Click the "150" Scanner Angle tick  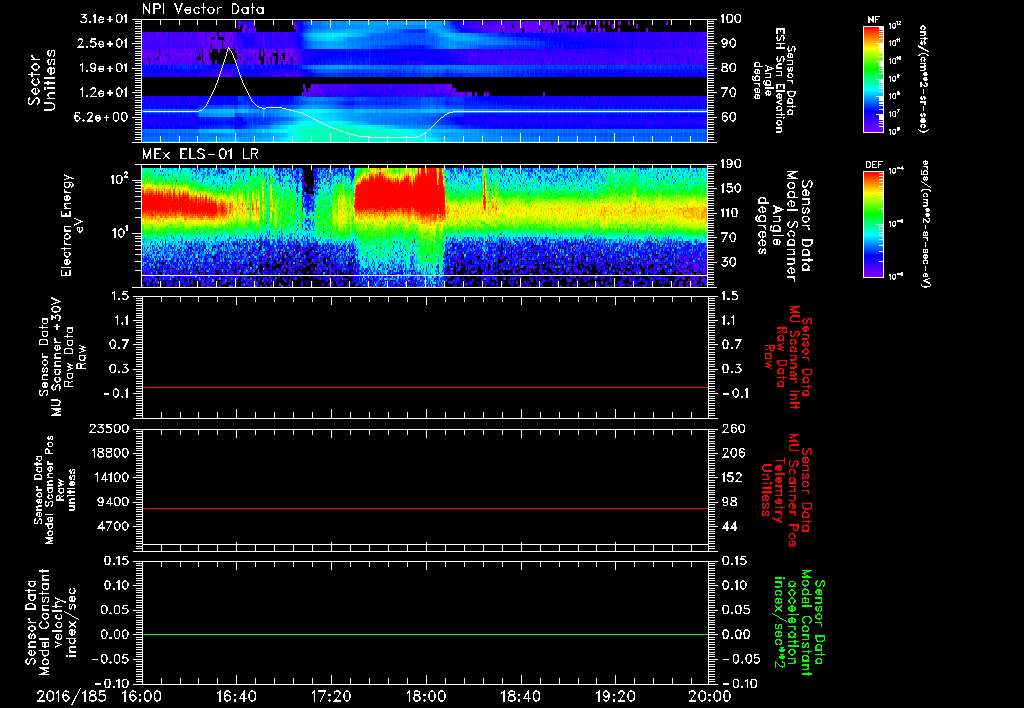tap(731, 188)
